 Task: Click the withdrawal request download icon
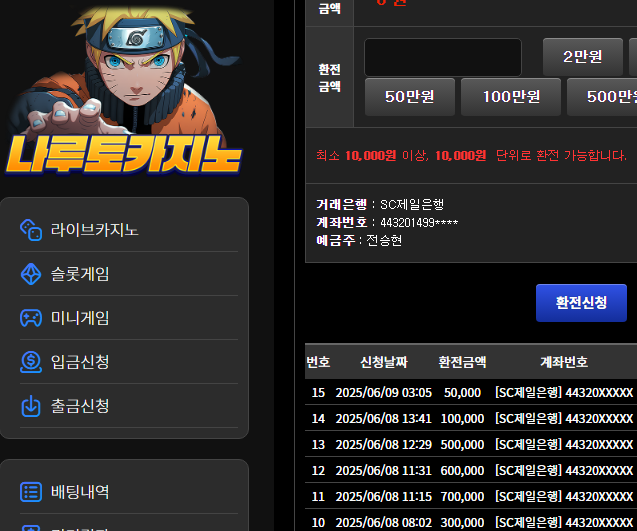click(31, 405)
